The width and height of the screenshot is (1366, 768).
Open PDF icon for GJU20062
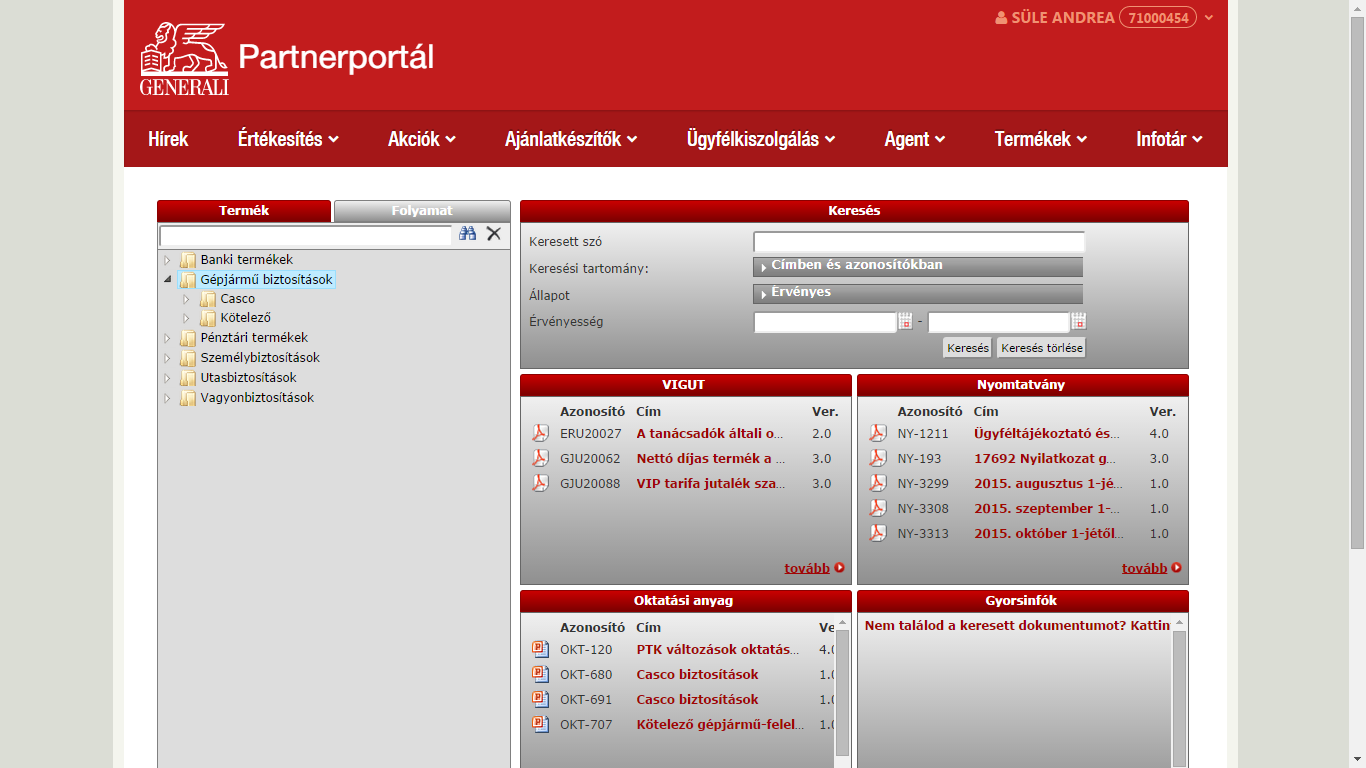click(x=540, y=458)
